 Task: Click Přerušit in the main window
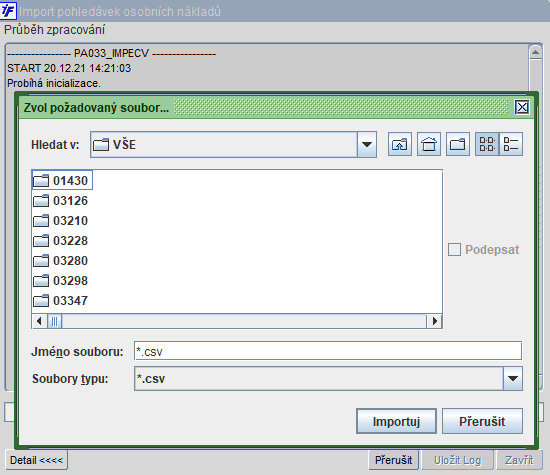tap(394, 460)
